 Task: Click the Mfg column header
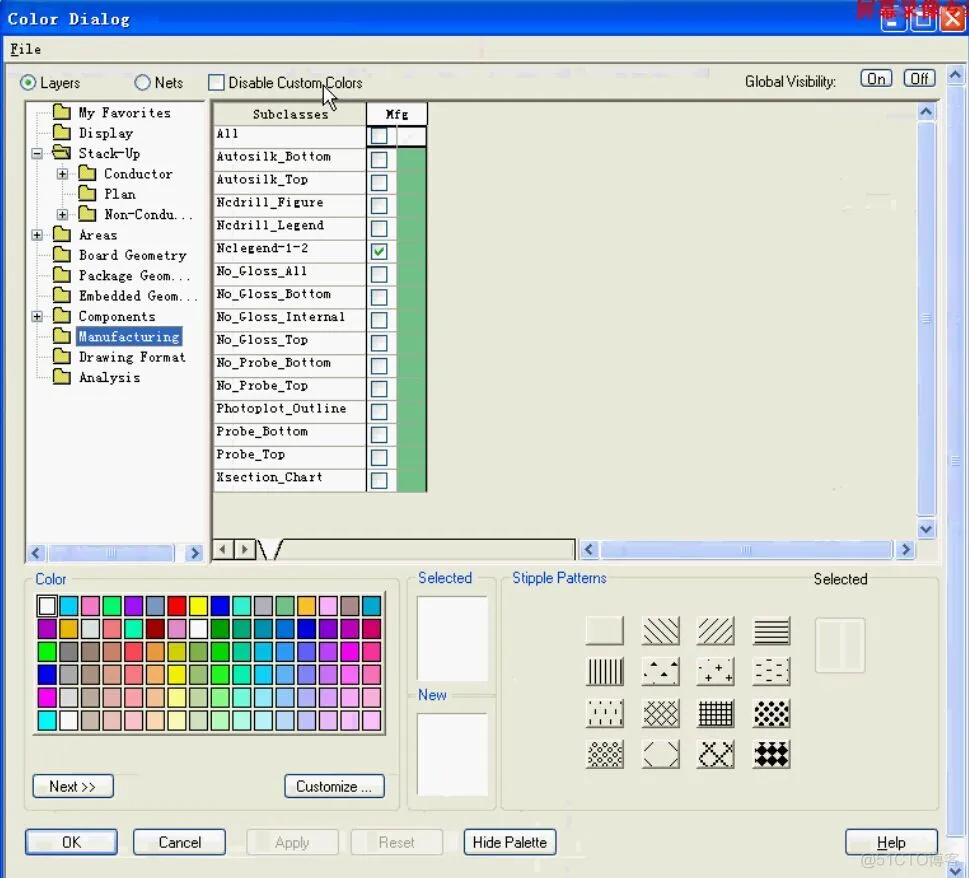[397, 114]
